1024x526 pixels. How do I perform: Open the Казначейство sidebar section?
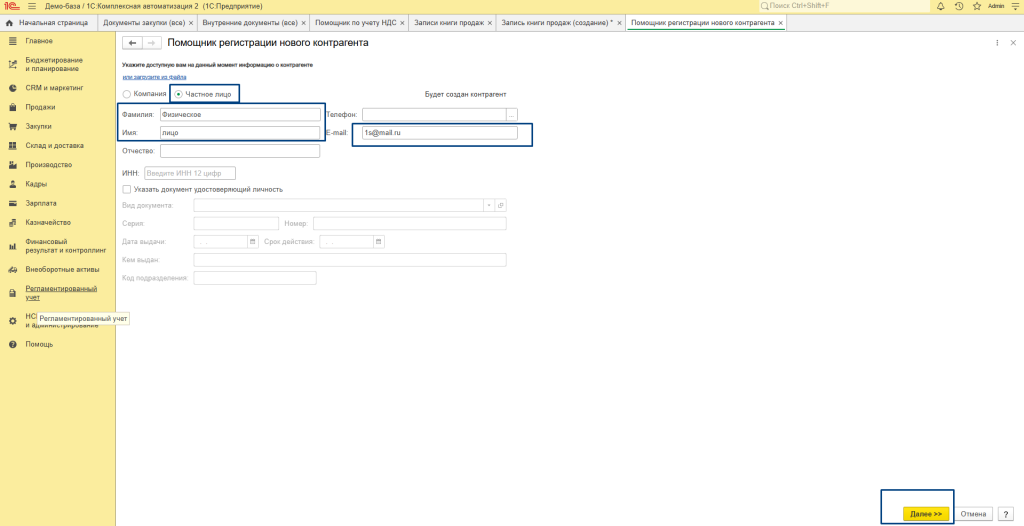point(47,222)
